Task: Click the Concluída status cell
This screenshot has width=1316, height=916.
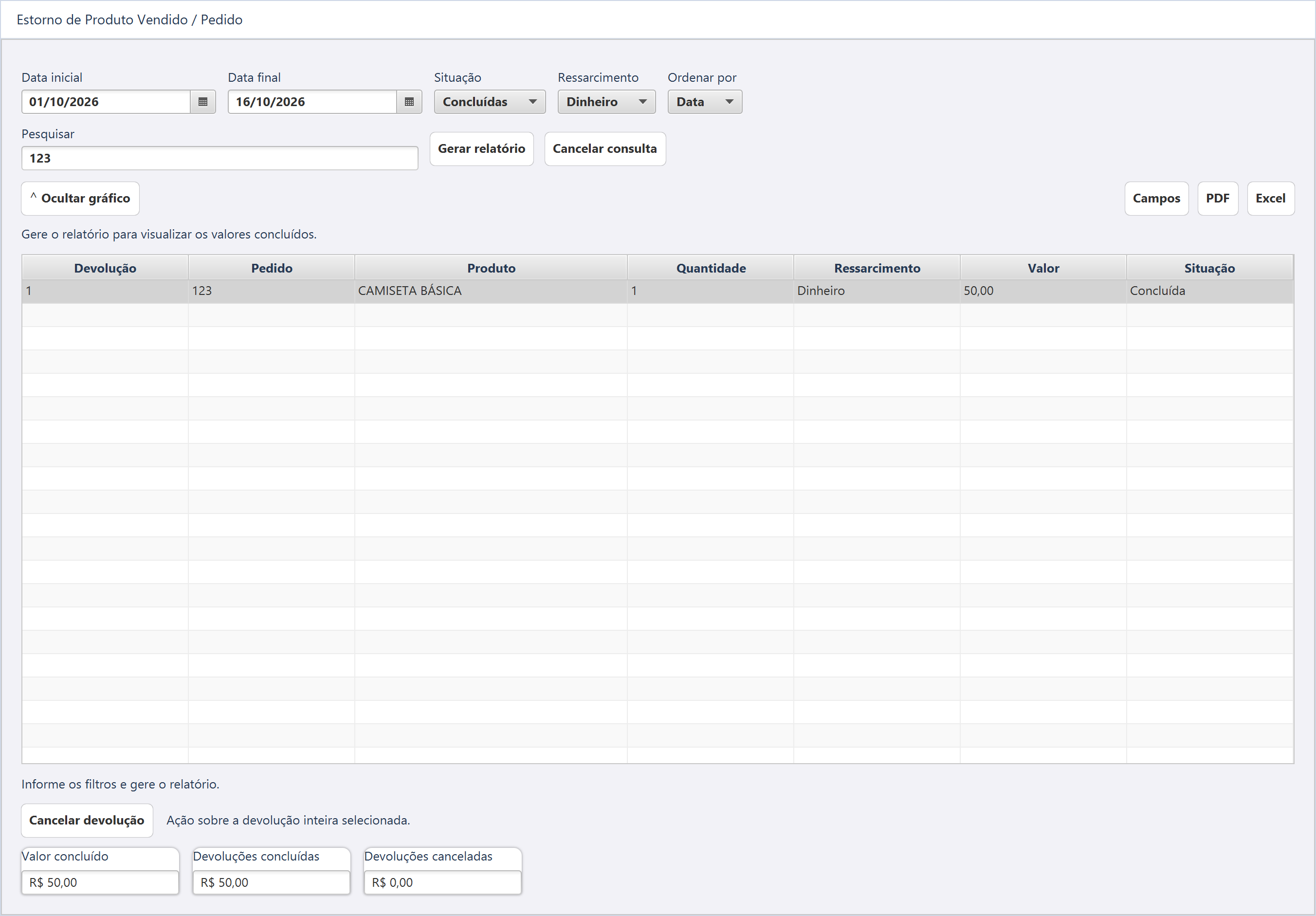Action: 1209,291
